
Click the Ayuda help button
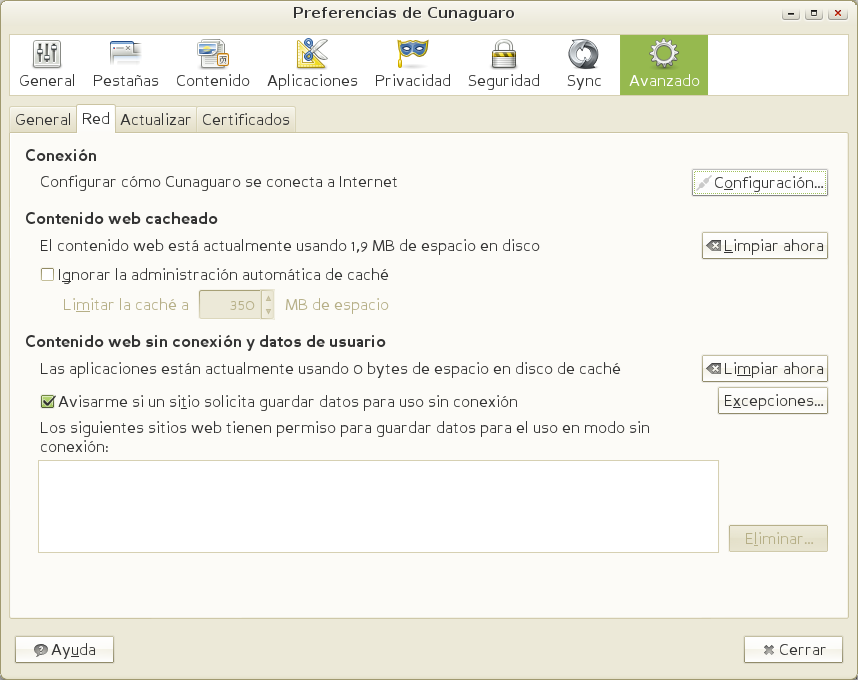coord(65,650)
